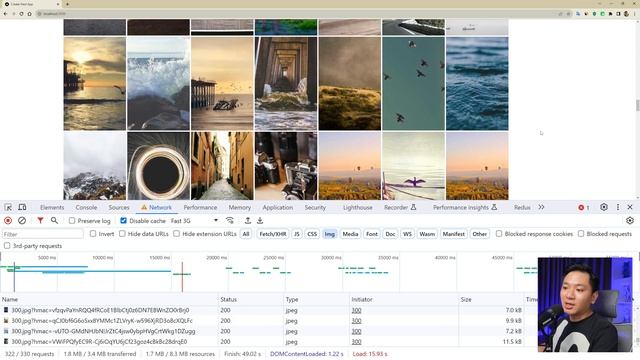Screen dimensions: 640x360
Task: Sort requests by the Size column header
Action: pos(491,299)
